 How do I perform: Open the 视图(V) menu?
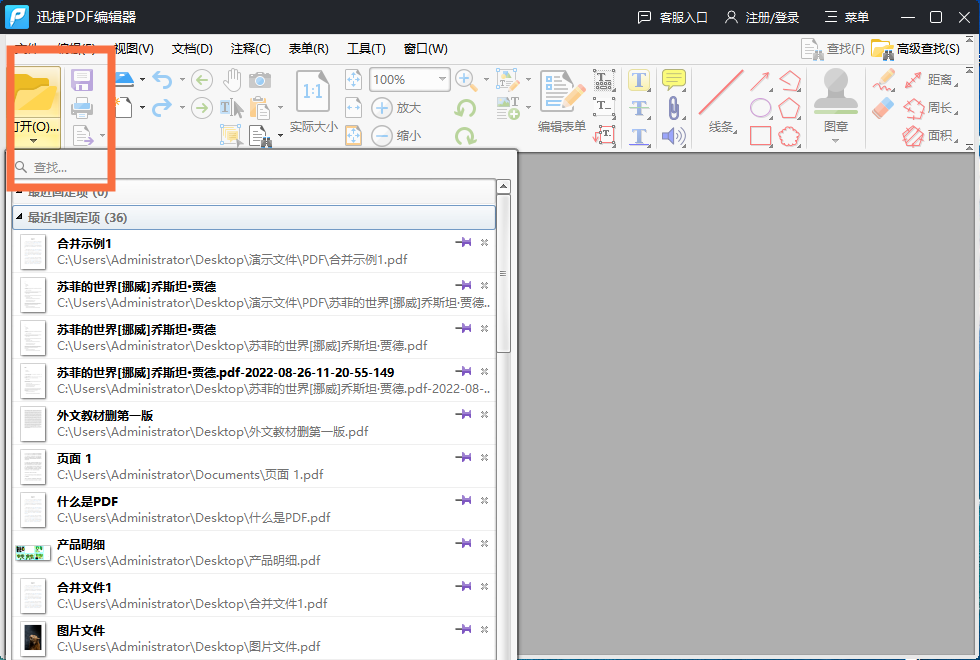[134, 49]
